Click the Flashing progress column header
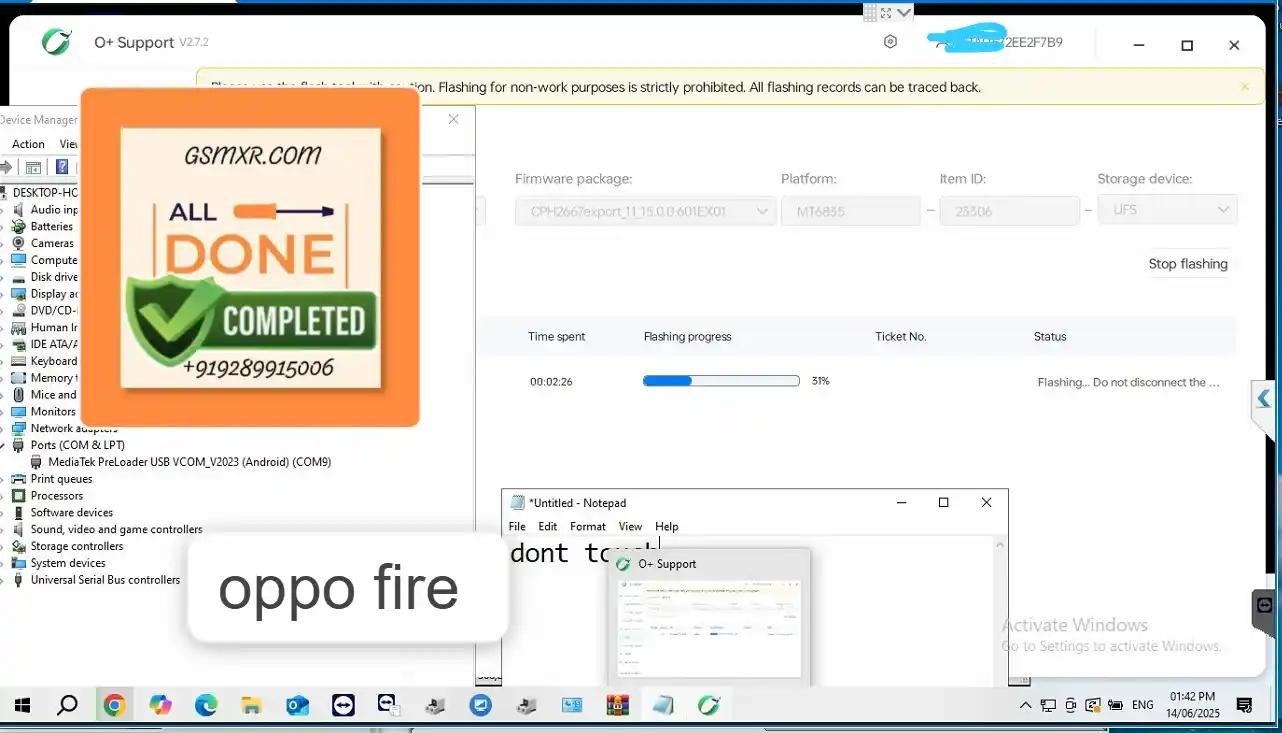Image resolution: width=1282 pixels, height=733 pixels. tap(688, 337)
